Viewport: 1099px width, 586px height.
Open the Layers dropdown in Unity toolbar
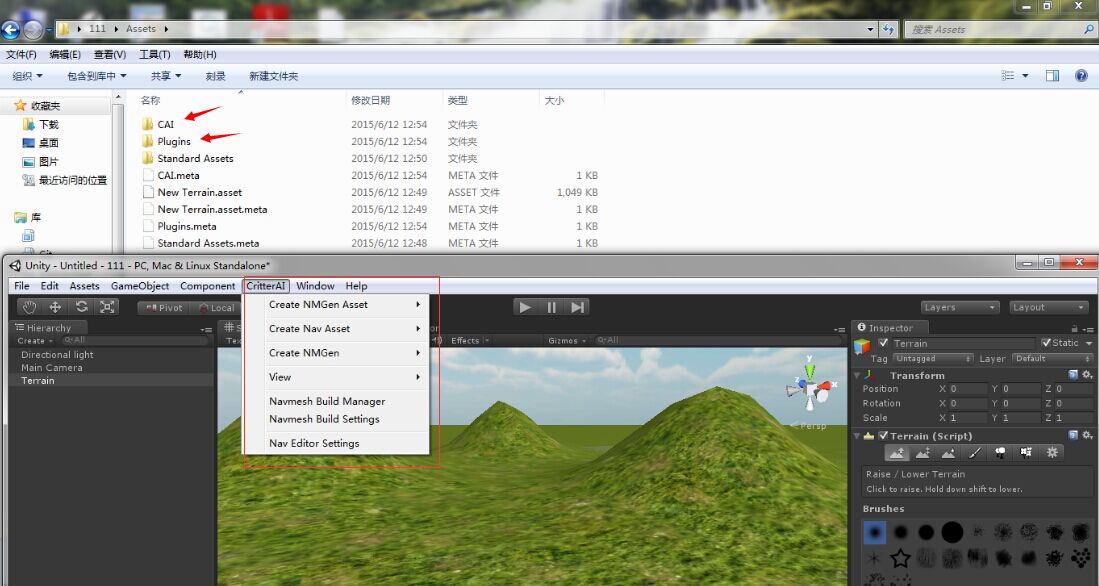click(x=960, y=308)
